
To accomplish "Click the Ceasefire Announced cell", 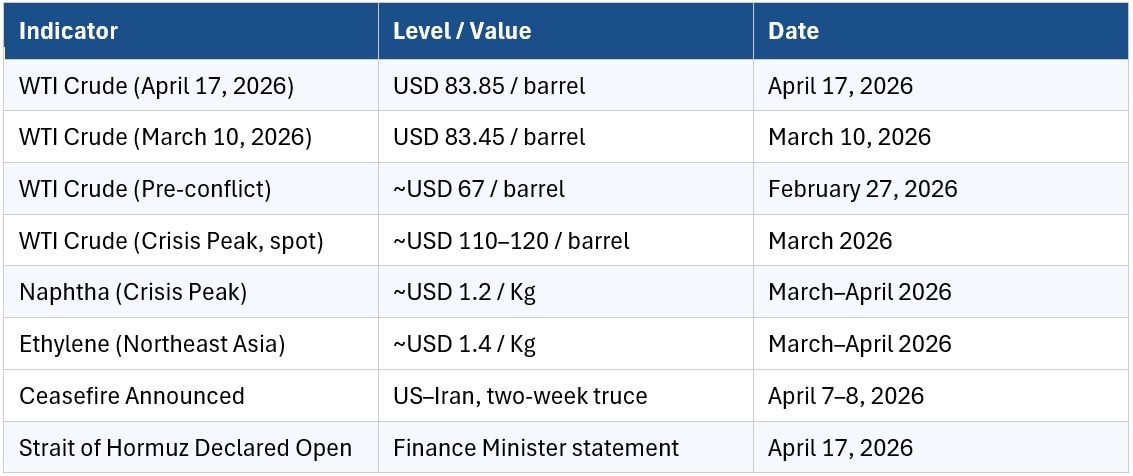I will [131, 396].
